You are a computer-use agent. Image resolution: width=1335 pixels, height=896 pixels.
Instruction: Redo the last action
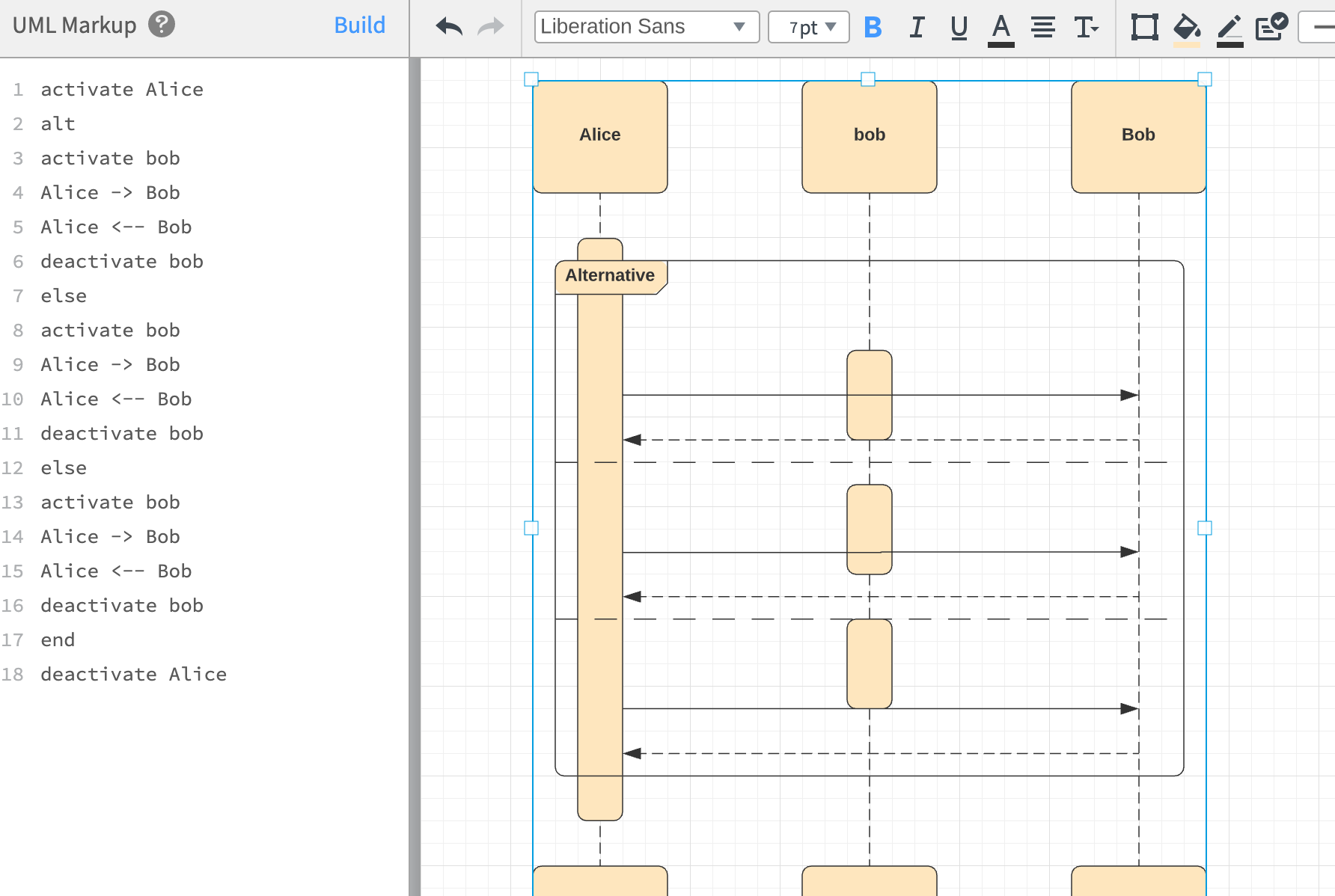pos(491,27)
